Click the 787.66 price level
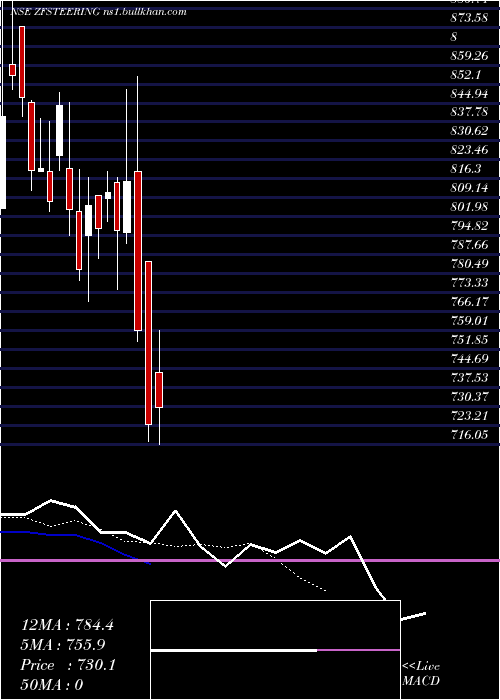This screenshot has width=500, height=700. coord(469,245)
